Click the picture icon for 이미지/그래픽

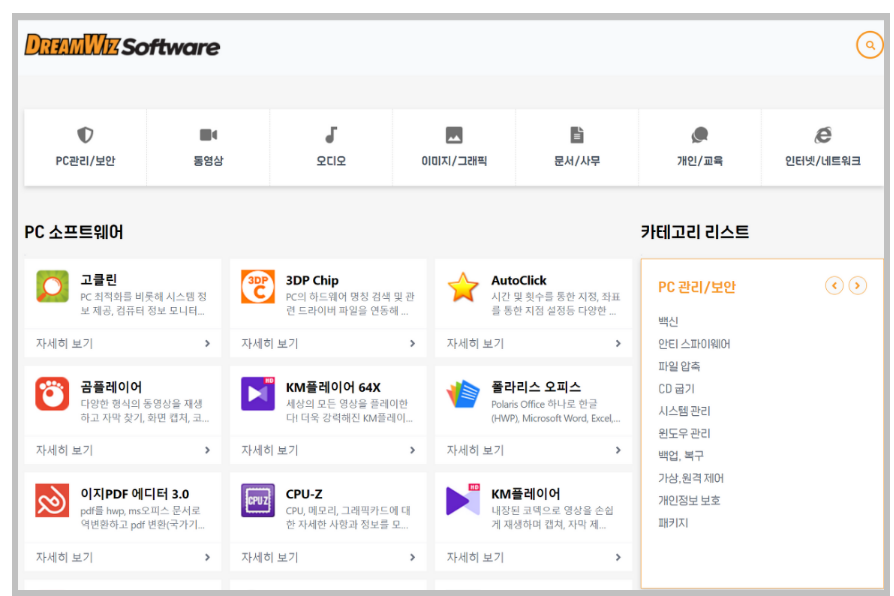[x=454, y=135]
